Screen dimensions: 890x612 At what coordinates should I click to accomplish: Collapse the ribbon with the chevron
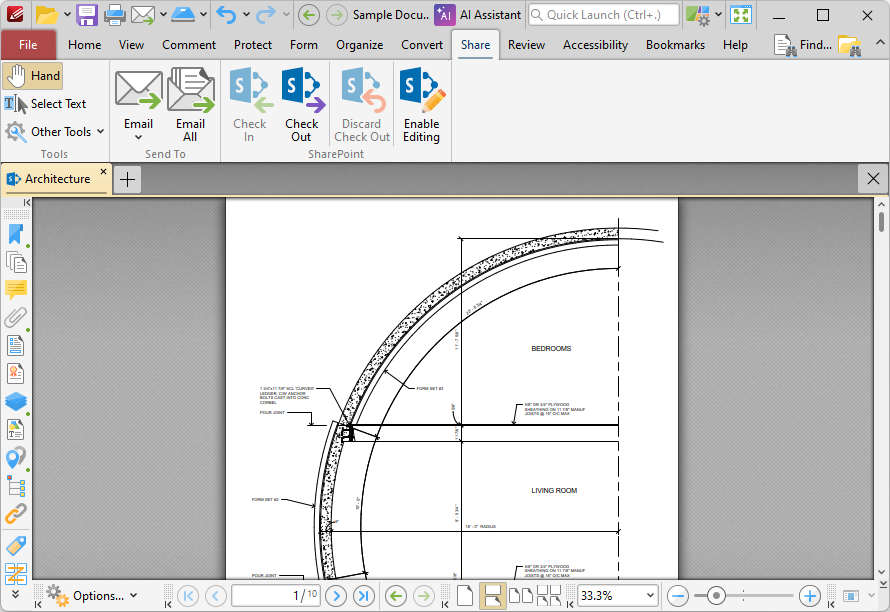[879, 43]
